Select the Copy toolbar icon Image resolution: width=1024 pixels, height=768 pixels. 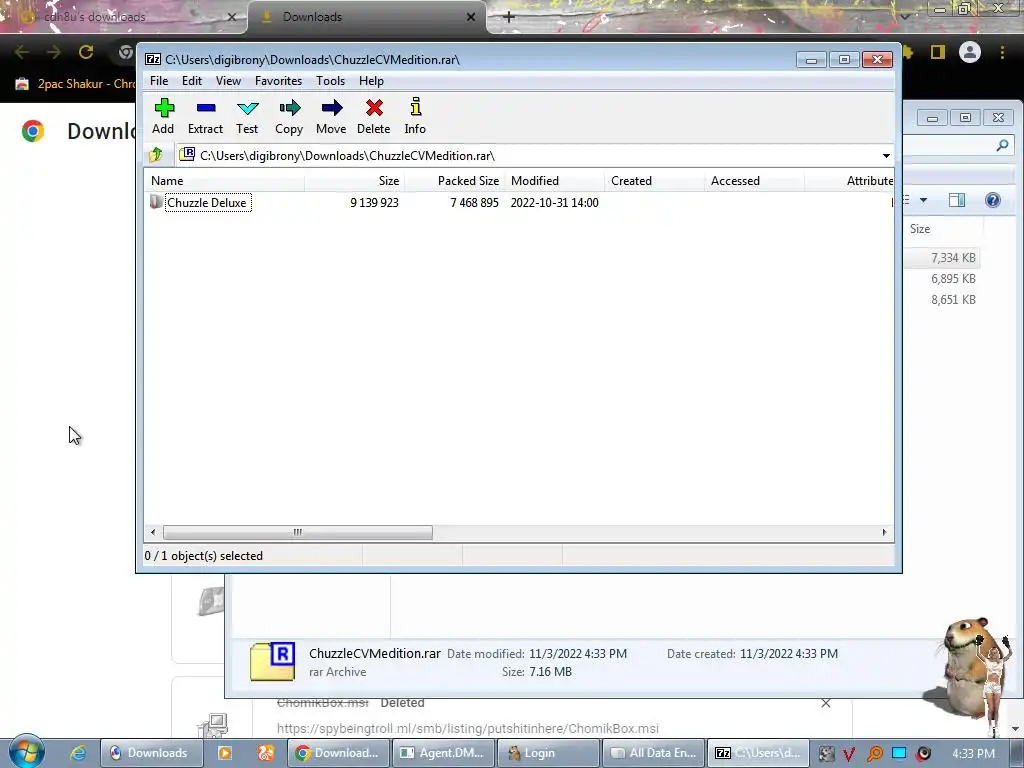(289, 116)
